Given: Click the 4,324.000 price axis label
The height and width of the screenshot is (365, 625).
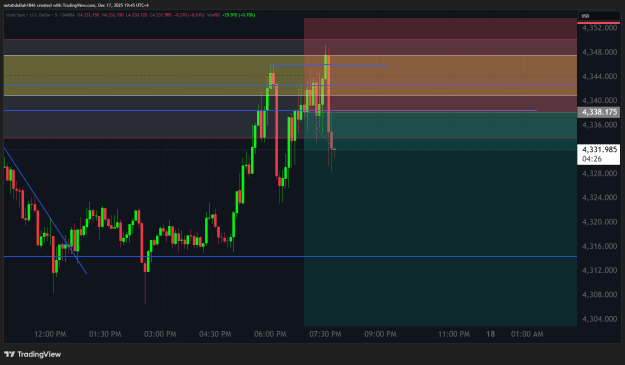Looking at the screenshot, I should (599, 198).
